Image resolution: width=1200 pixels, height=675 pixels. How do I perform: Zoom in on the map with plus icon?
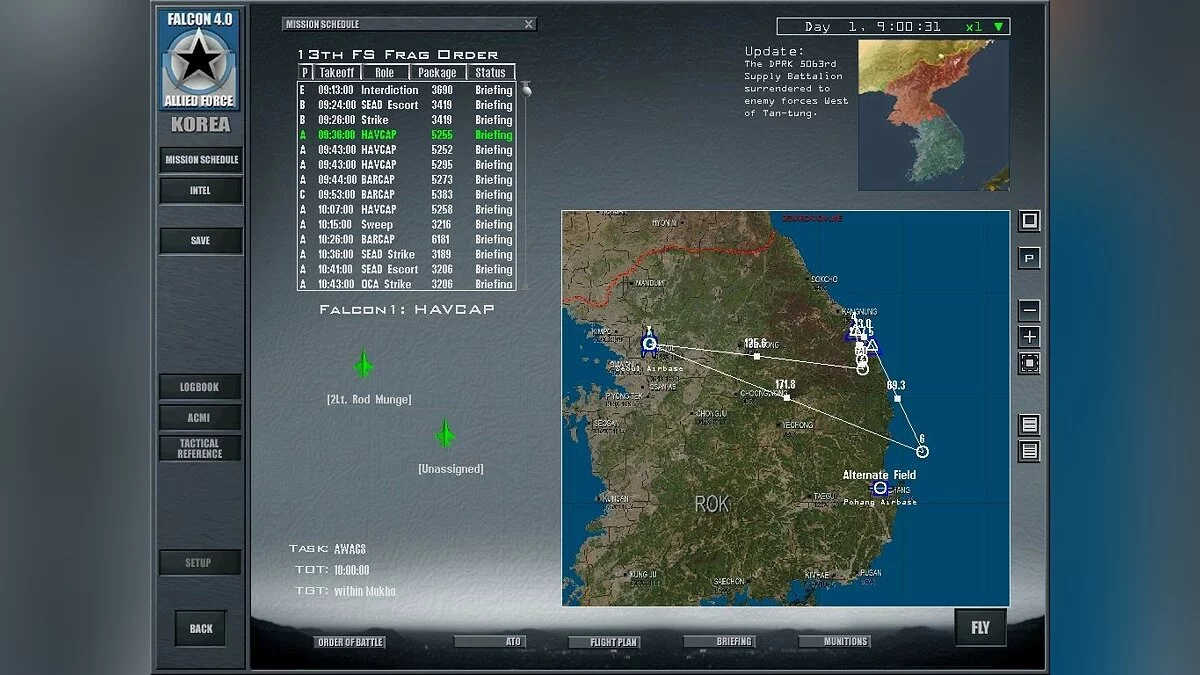(1028, 336)
